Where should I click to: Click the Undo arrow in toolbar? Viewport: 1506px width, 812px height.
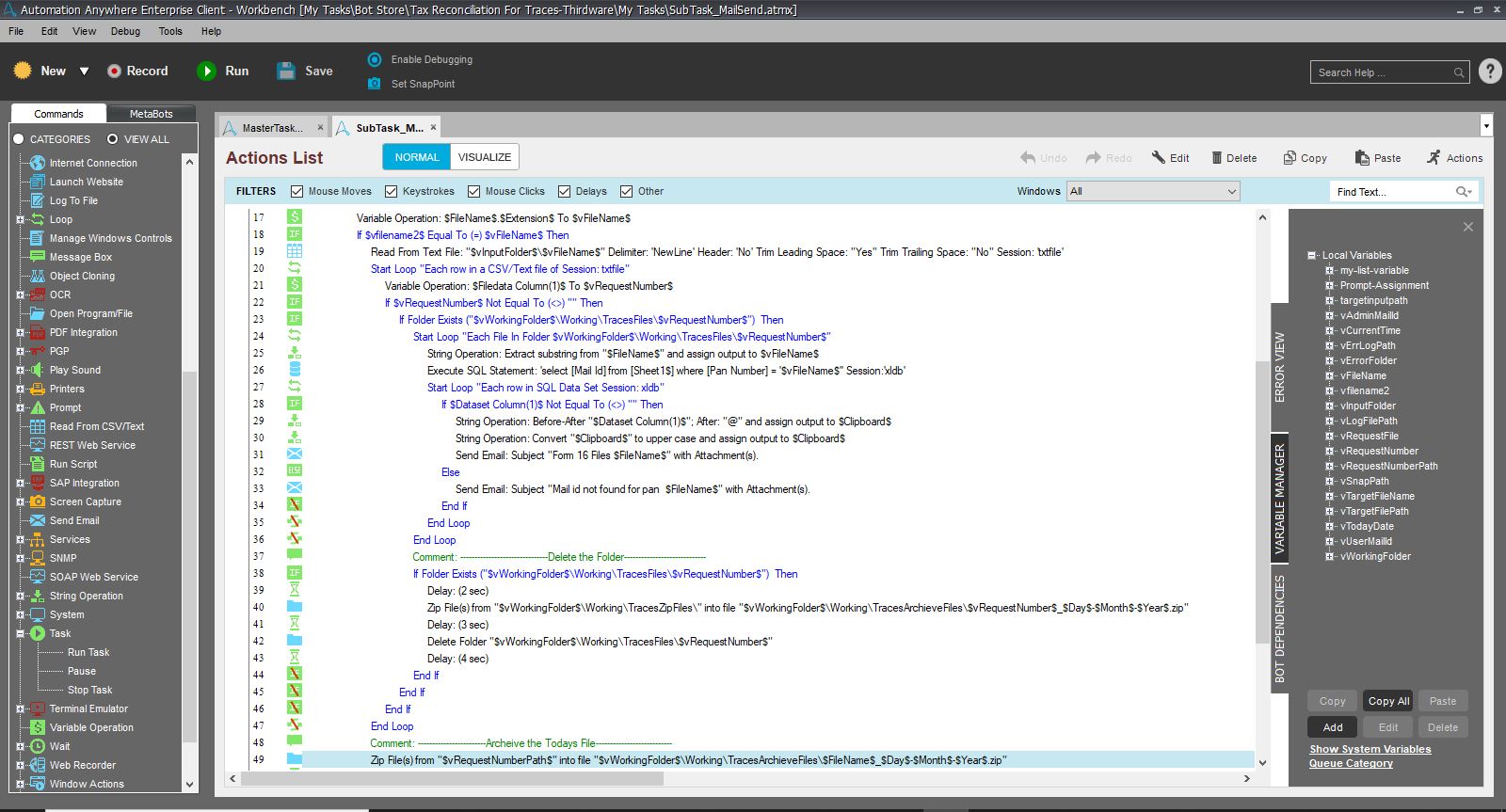(x=1028, y=158)
